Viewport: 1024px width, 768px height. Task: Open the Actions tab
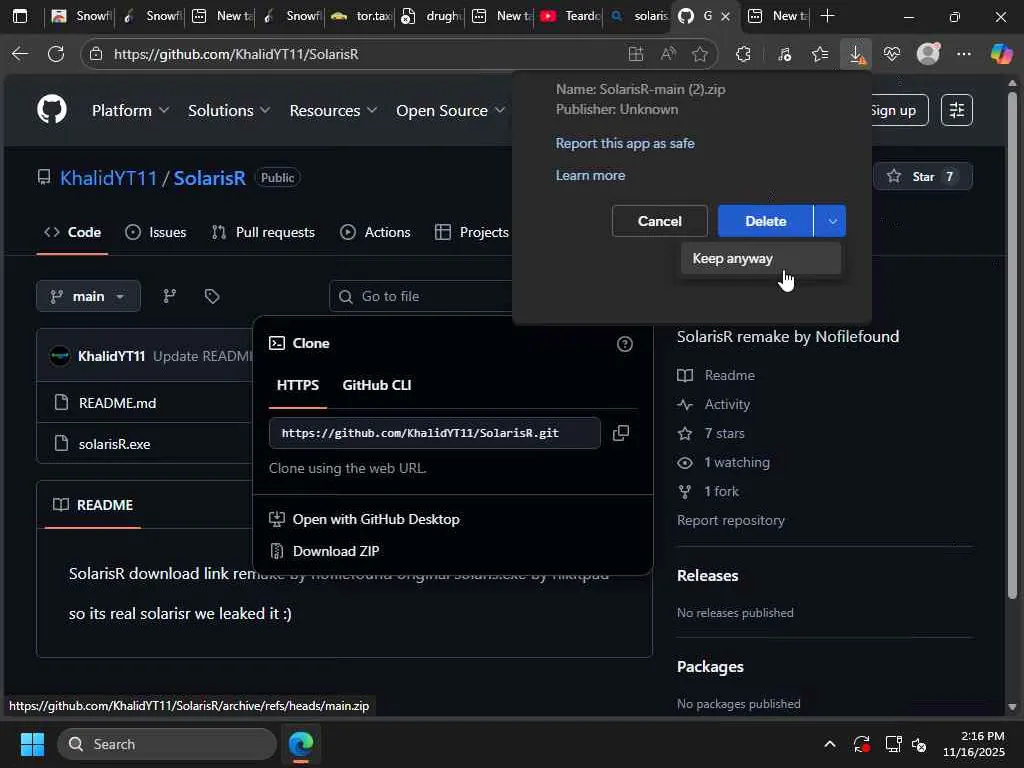[x=375, y=232]
